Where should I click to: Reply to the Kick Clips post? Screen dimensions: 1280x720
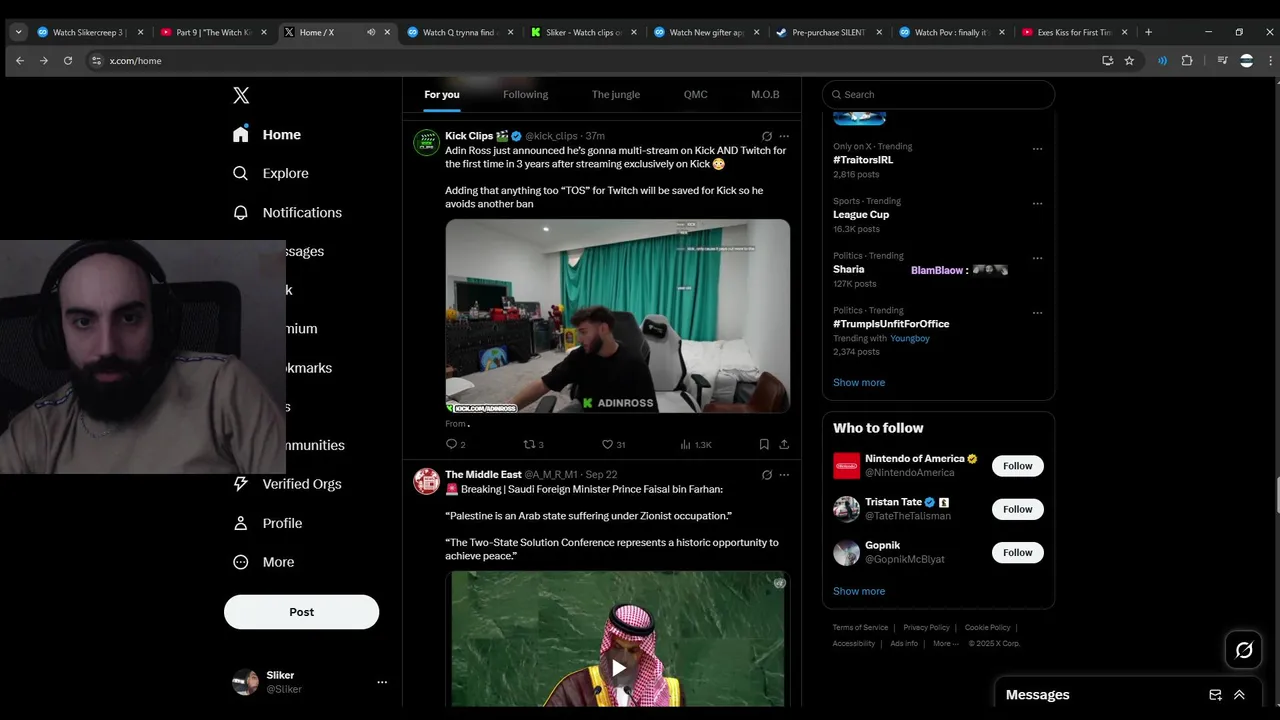(451, 444)
